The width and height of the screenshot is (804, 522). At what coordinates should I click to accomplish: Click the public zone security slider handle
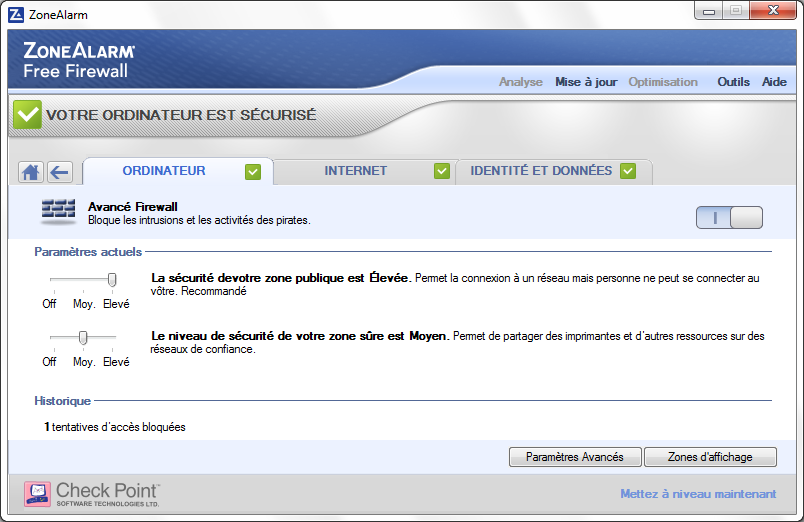(x=112, y=279)
